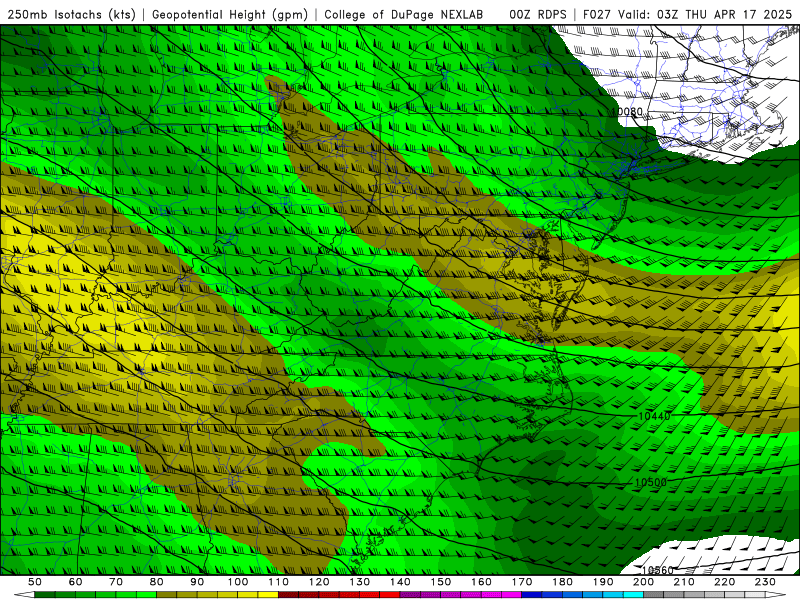
Task: Click the 10500 height contour label
Action: [x=651, y=482]
